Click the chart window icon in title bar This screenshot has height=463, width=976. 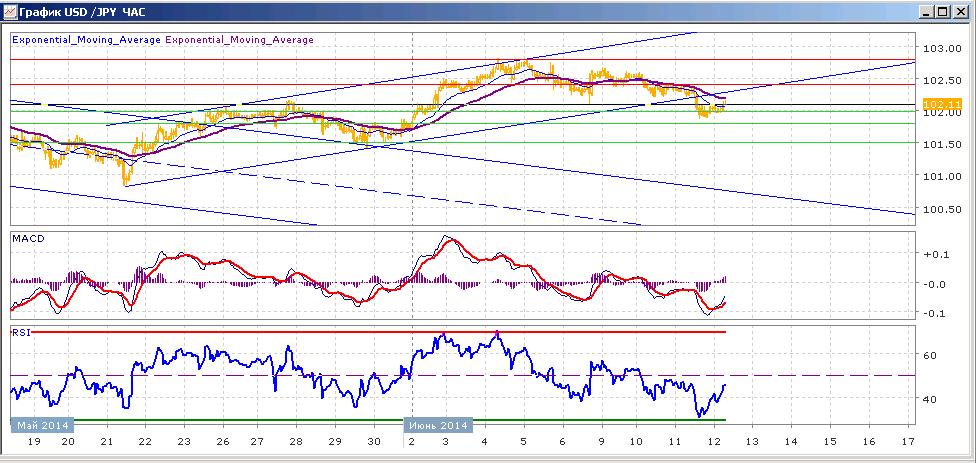(9, 12)
